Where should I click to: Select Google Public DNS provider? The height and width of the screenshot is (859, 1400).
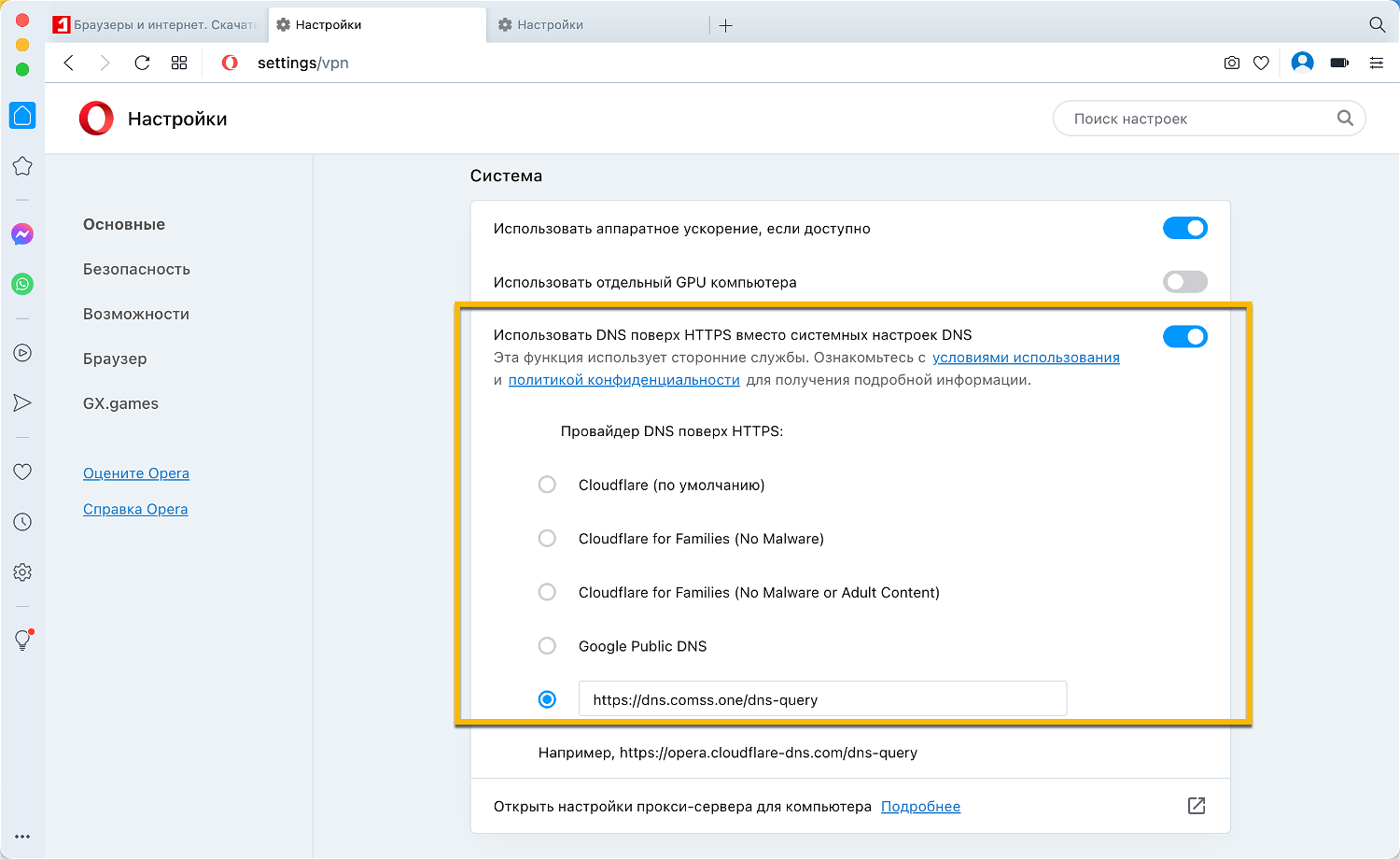click(548, 646)
